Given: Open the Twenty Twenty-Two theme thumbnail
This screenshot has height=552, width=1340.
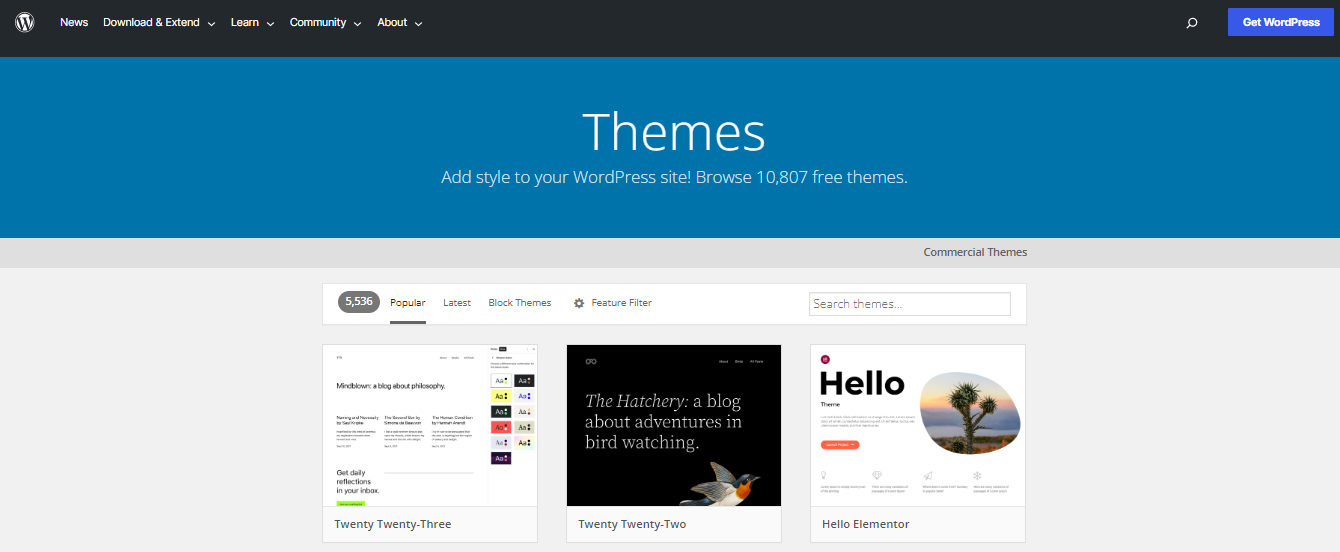Looking at the screenshot, I should (674, 425).
